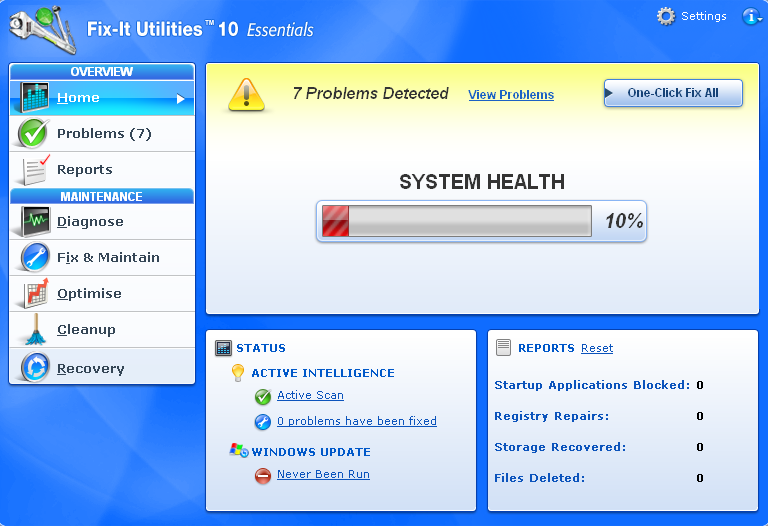Click the Cleanup broom icon
Image resolution: width=768 pixels, height=526 pixels.
[36, 329]
